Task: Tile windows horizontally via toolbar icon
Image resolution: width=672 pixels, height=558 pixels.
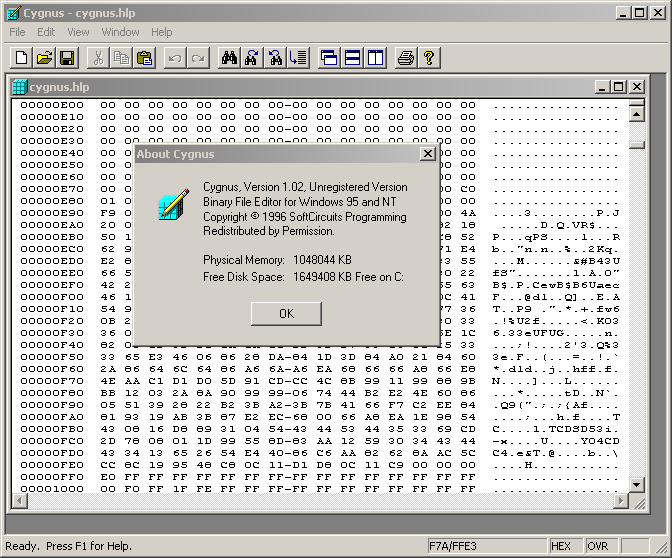Action: point(352,58)
